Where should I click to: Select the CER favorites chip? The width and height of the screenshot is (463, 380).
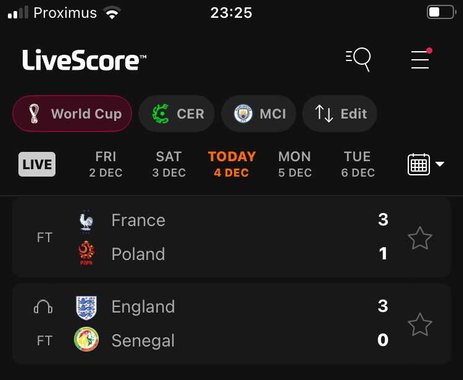[x=177, y=114]
